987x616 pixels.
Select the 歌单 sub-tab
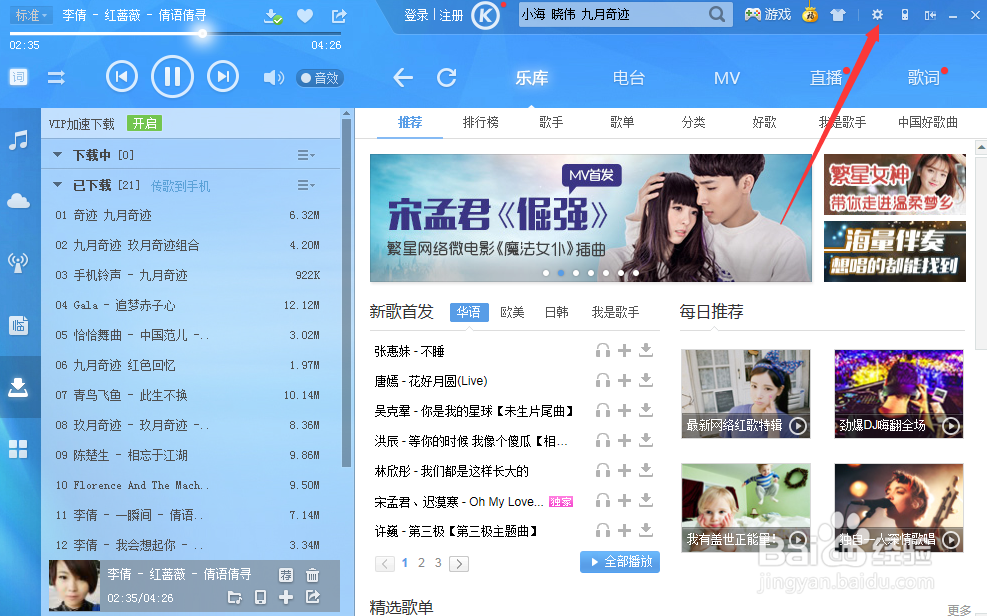tap(622, 122)
